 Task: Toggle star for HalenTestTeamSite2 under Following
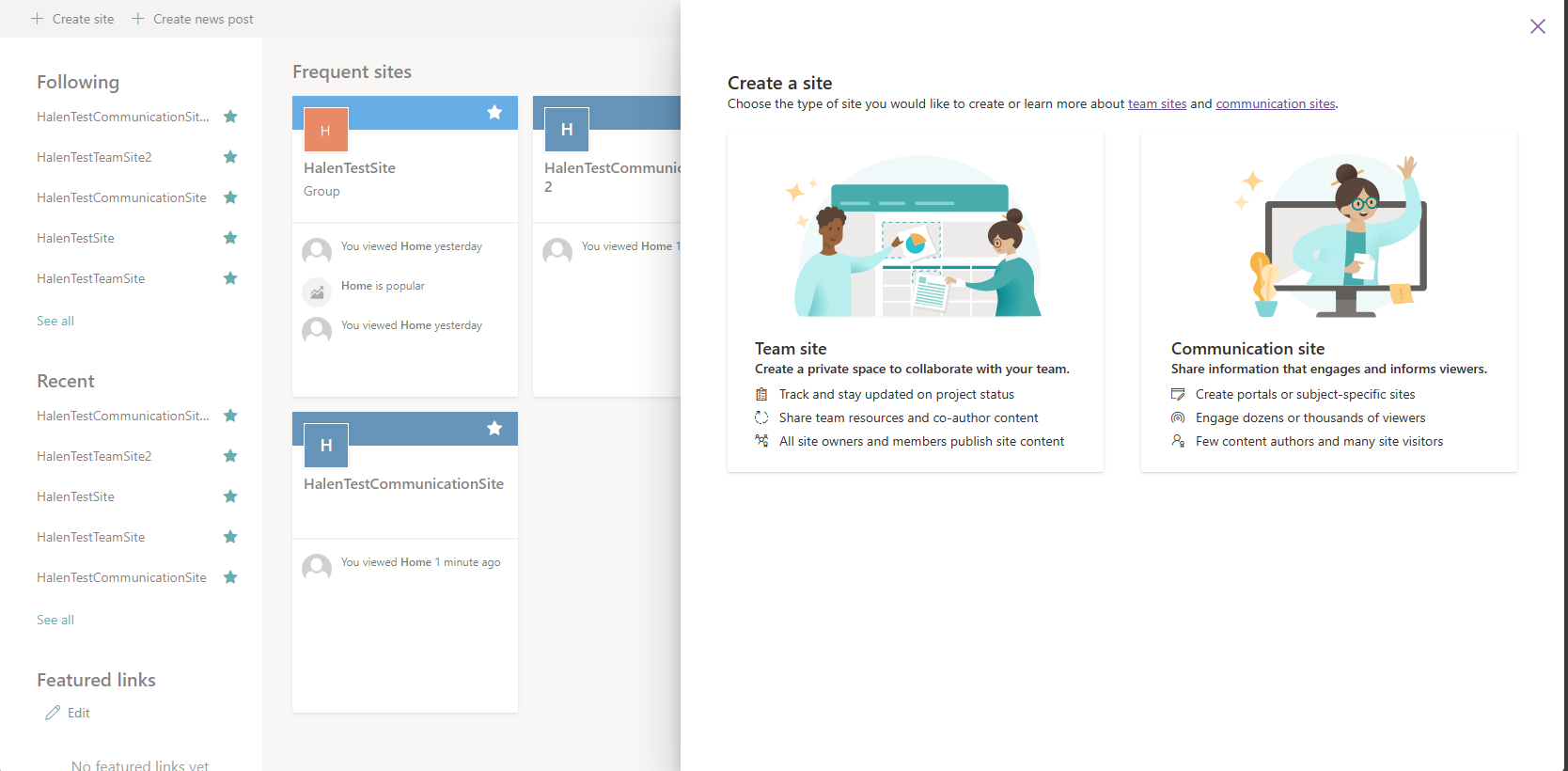tap(230, 157)
